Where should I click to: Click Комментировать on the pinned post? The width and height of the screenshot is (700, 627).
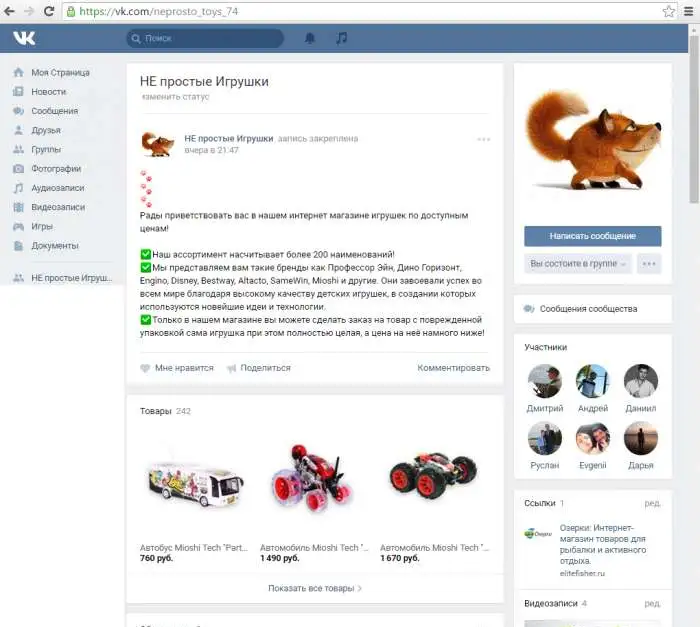453,368
